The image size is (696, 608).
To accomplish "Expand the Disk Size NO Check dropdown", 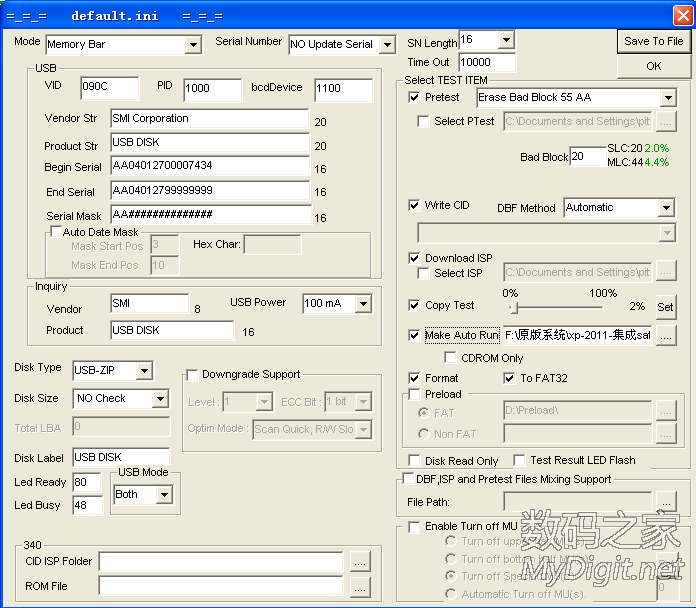I will 121,399.
